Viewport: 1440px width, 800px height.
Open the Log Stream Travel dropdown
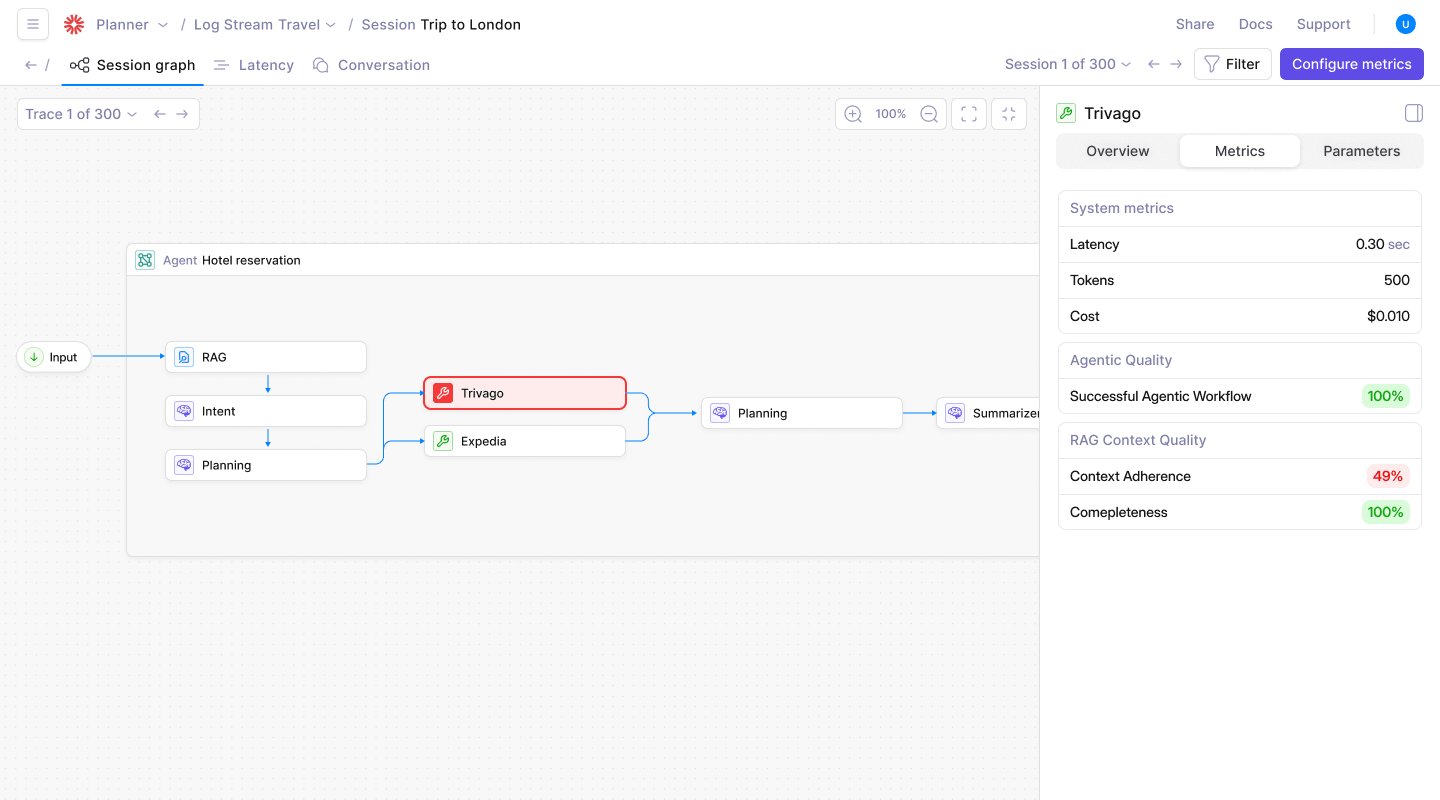[x=265, y=25]
